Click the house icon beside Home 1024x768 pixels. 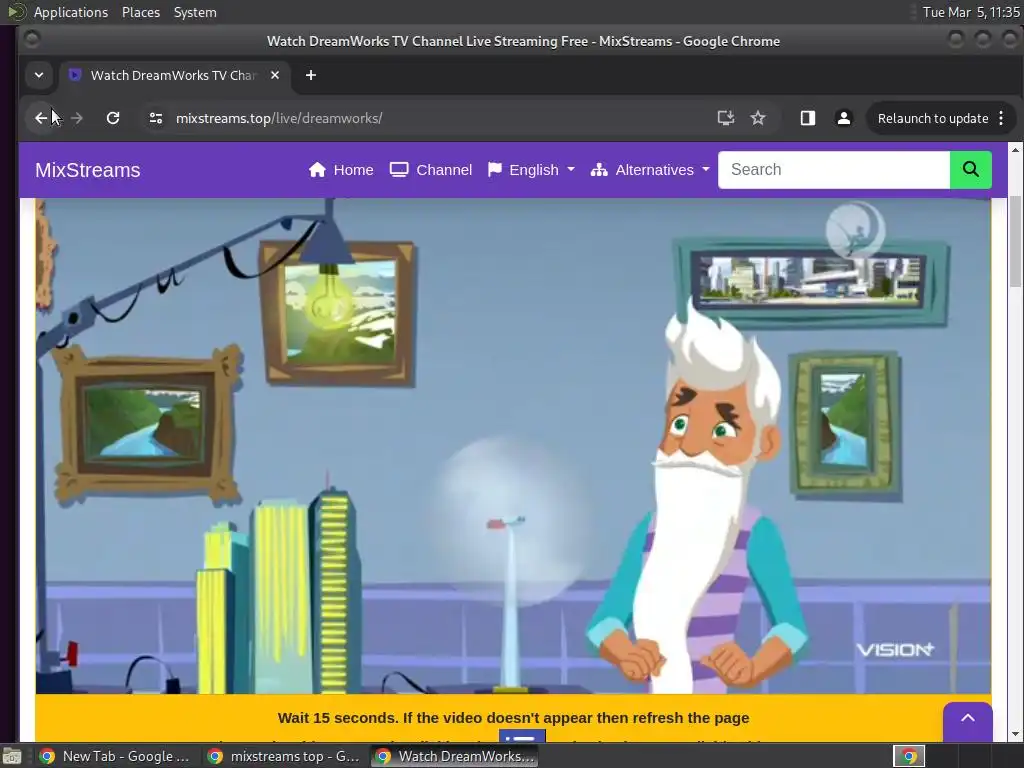click(317, 170)
